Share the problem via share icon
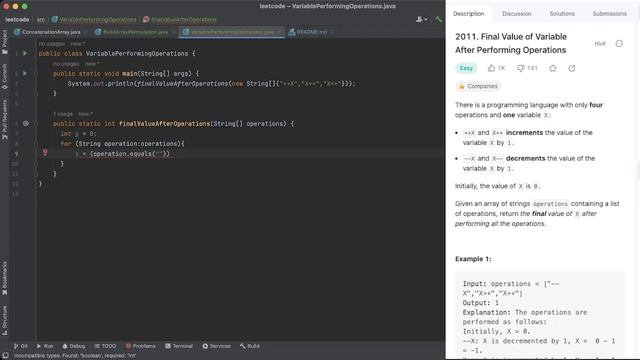The width and height of the screenshot is (640, 360). point(572,68)
